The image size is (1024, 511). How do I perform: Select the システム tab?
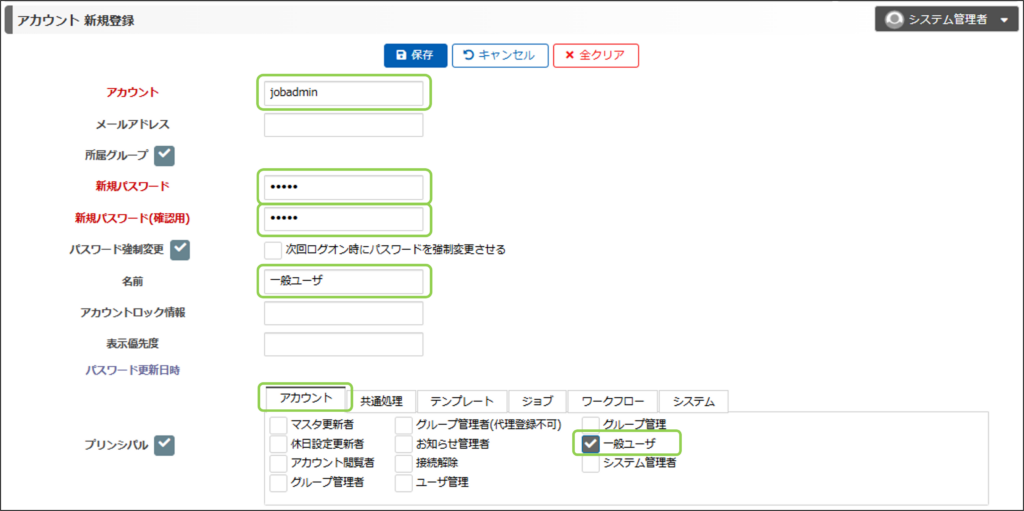click(x=693, y=401)
